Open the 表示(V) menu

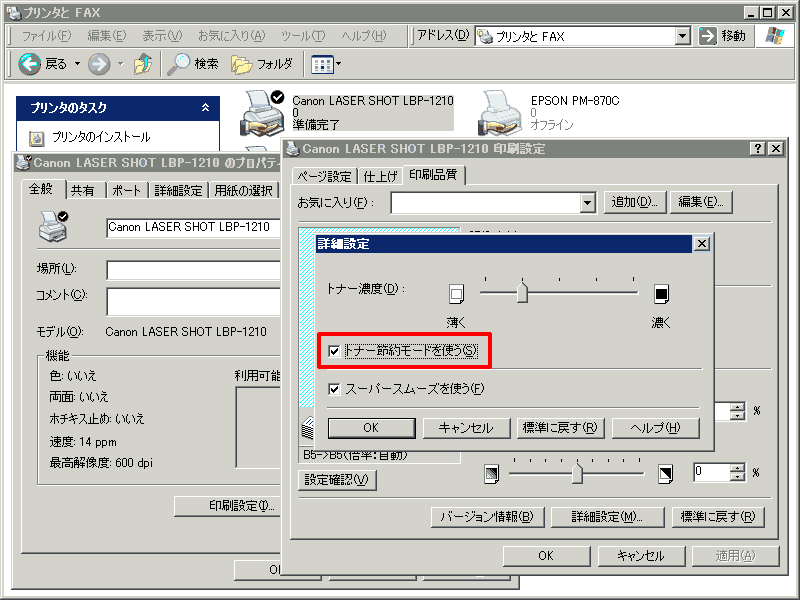162,36
